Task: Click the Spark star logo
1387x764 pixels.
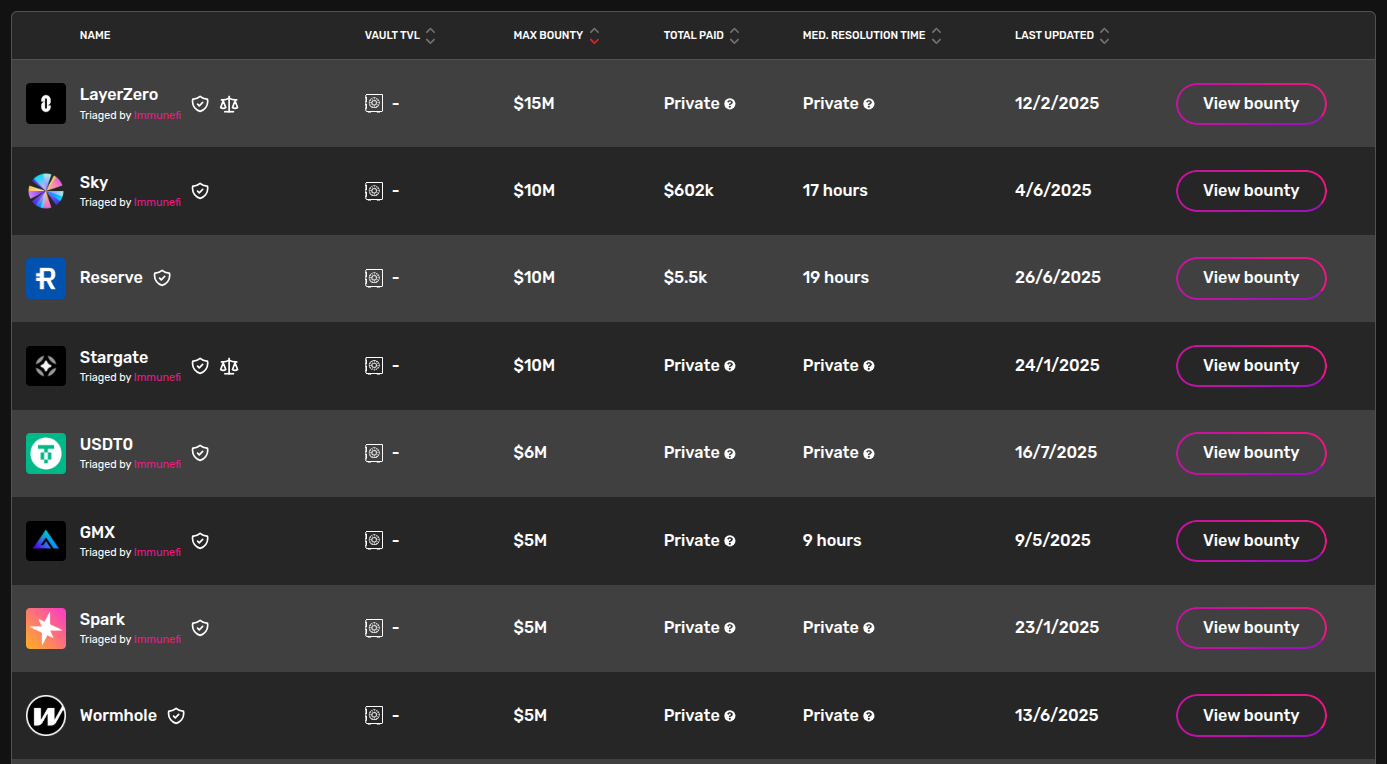Action: coord(46,628)
